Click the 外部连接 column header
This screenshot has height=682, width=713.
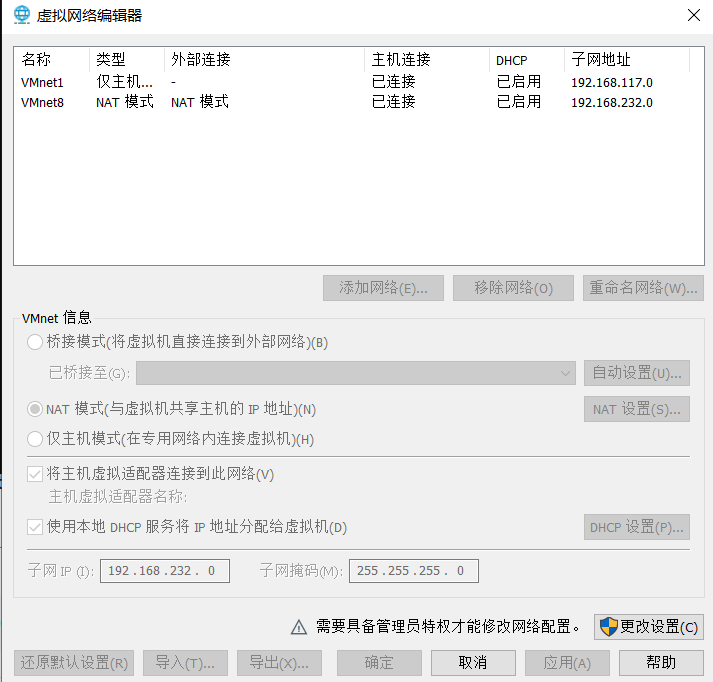click(x=265, y=60)
